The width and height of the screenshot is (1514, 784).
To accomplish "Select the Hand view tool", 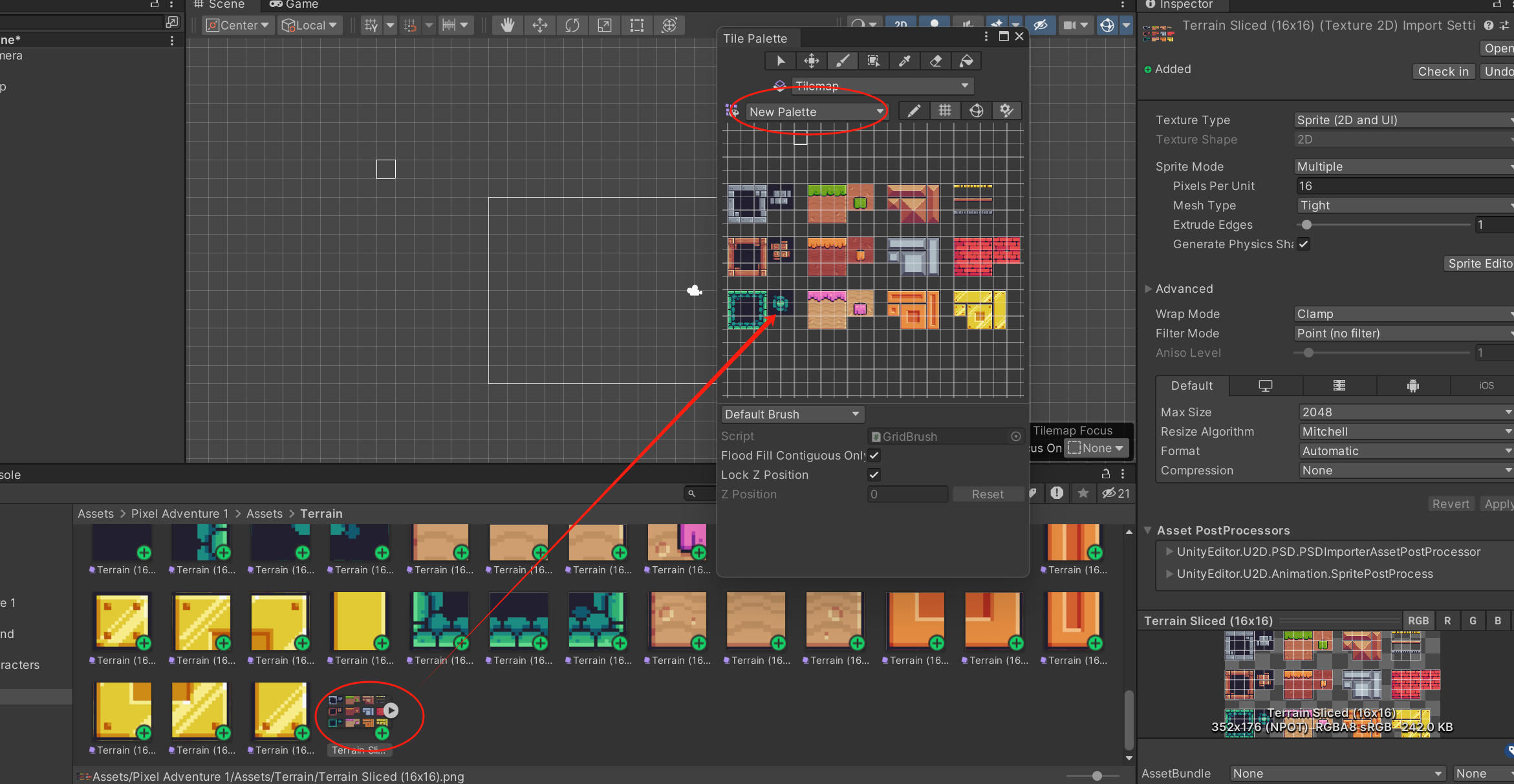I will coord(507,25).
